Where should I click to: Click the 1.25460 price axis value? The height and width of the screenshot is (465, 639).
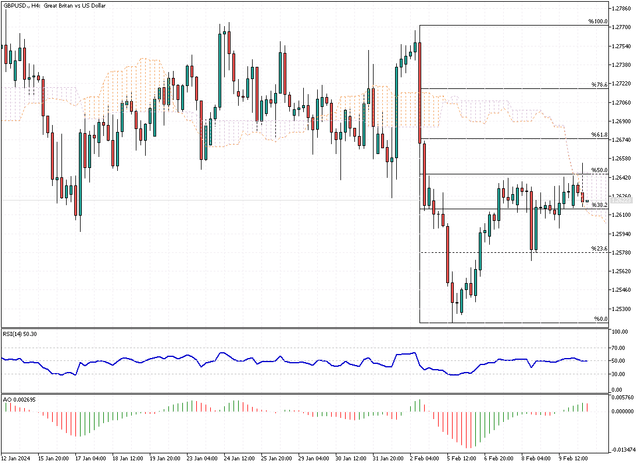click(621, 290)
